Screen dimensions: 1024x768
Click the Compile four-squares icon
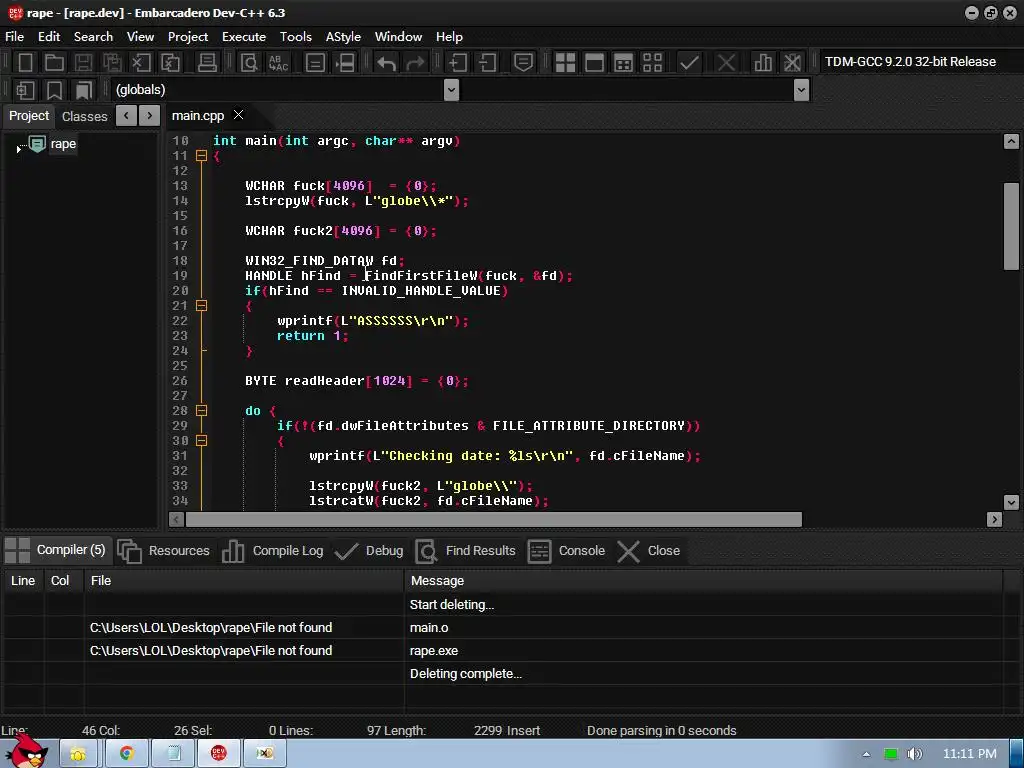pos(565,62)
